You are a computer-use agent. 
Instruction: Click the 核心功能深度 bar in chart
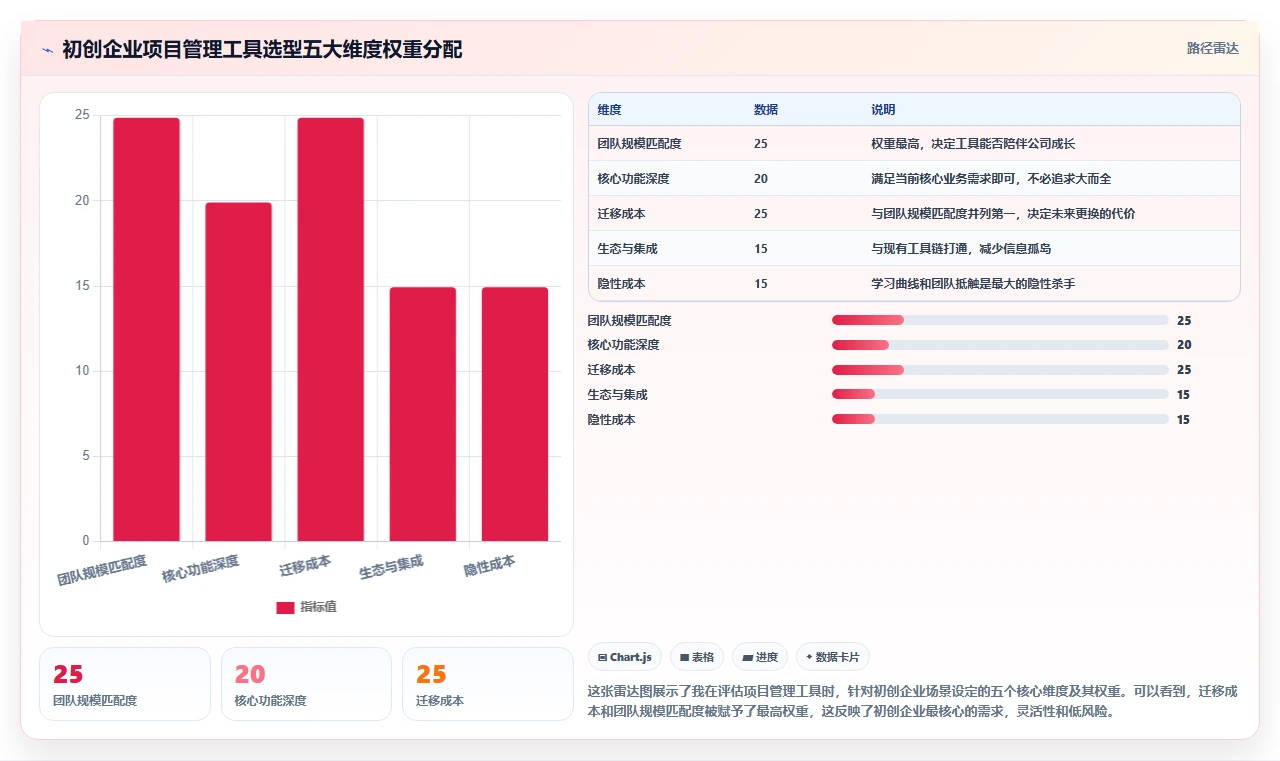(x=238, y=372)
